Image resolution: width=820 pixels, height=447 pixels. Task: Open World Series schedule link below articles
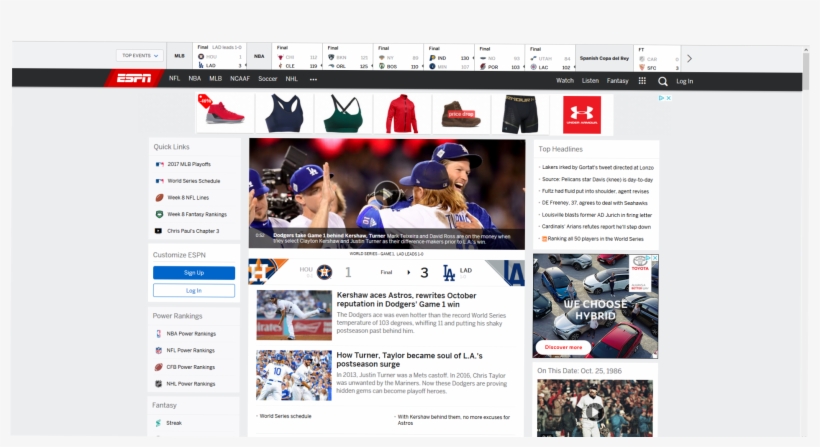click(x=286, y=416)
